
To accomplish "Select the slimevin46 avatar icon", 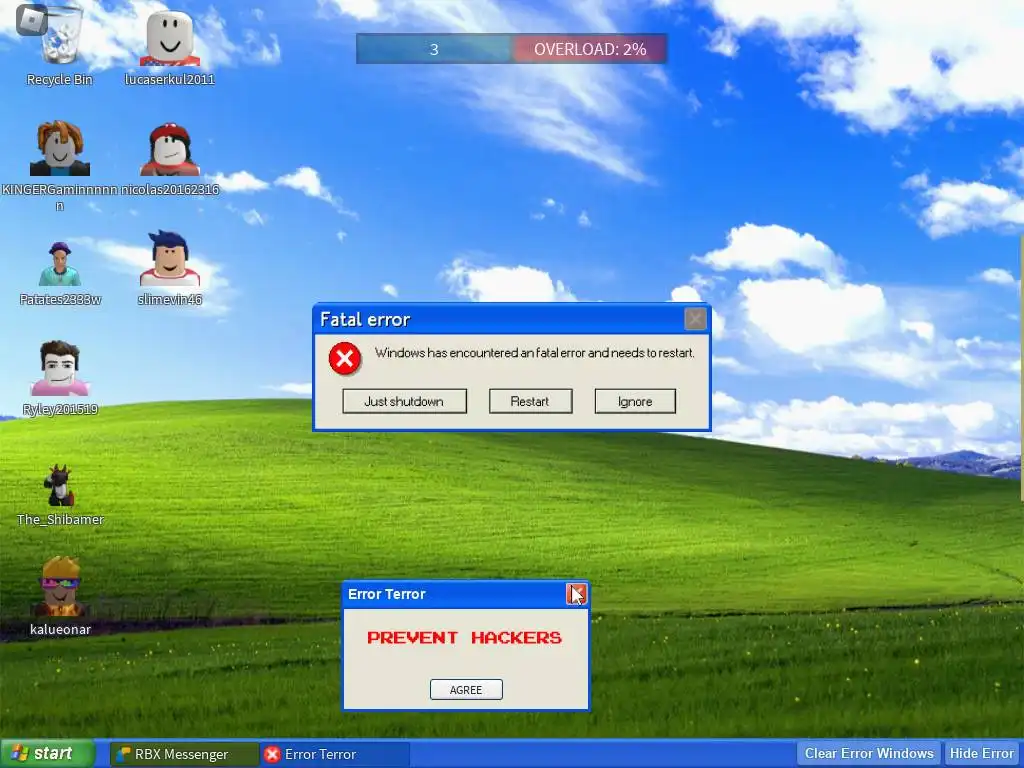I will pyautogui.click(x=170, y=259).
